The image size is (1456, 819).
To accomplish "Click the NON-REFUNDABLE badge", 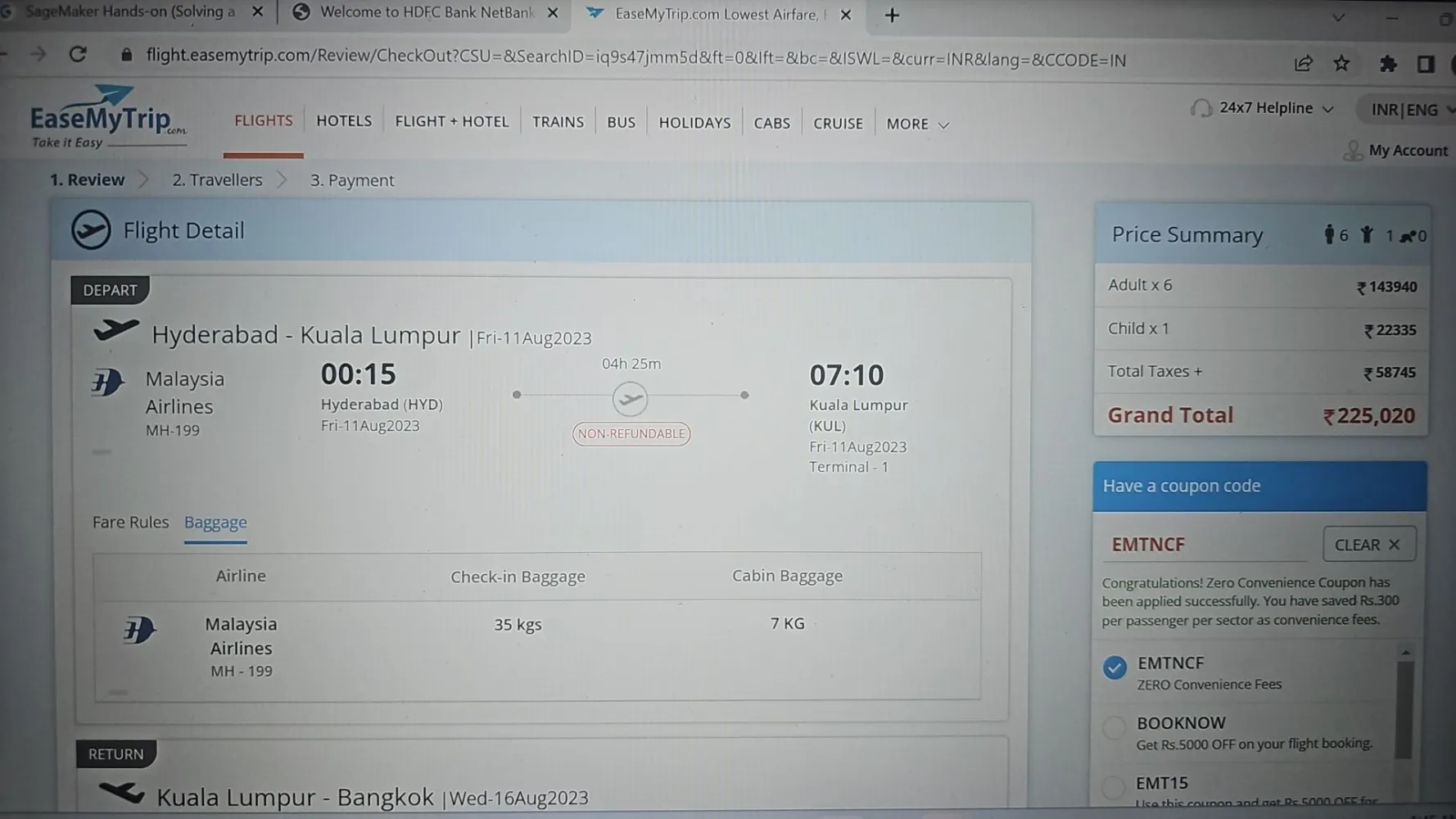I will 631,434.
